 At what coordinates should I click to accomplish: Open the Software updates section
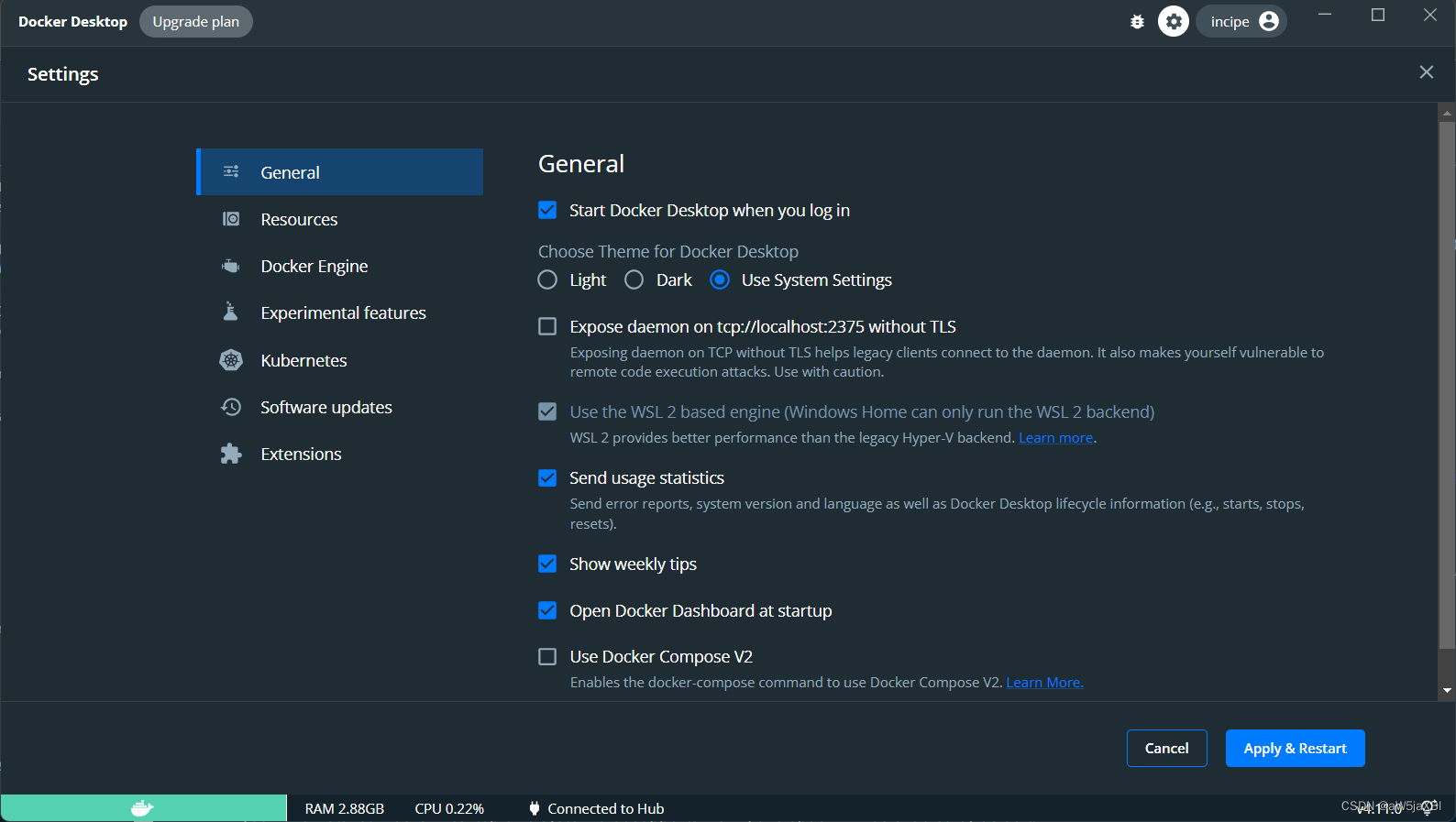[x=340, y=407]
